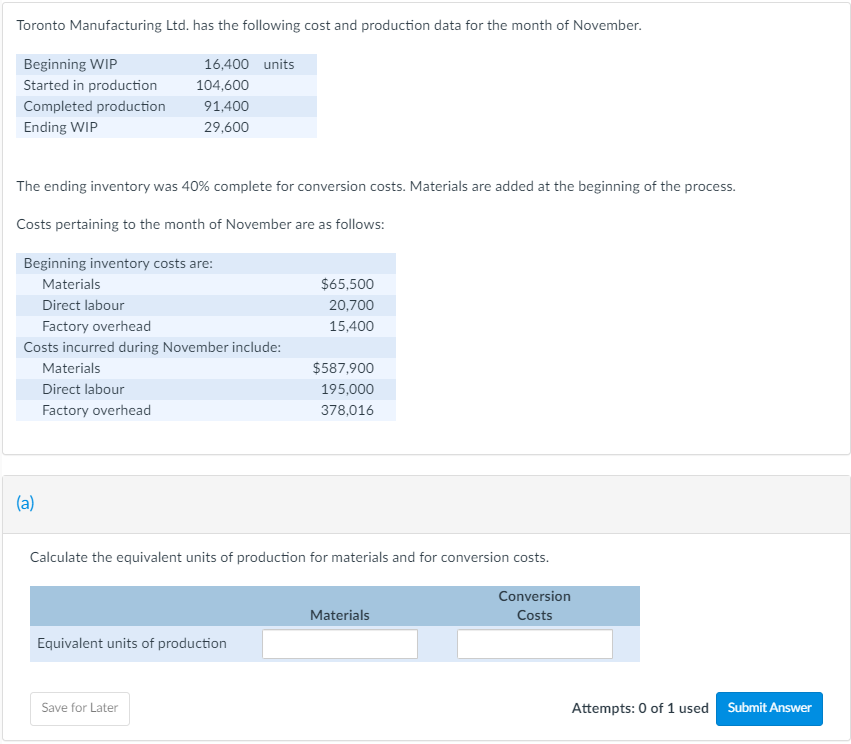Click the Conversion Costs column header

(x=535, y=606)
